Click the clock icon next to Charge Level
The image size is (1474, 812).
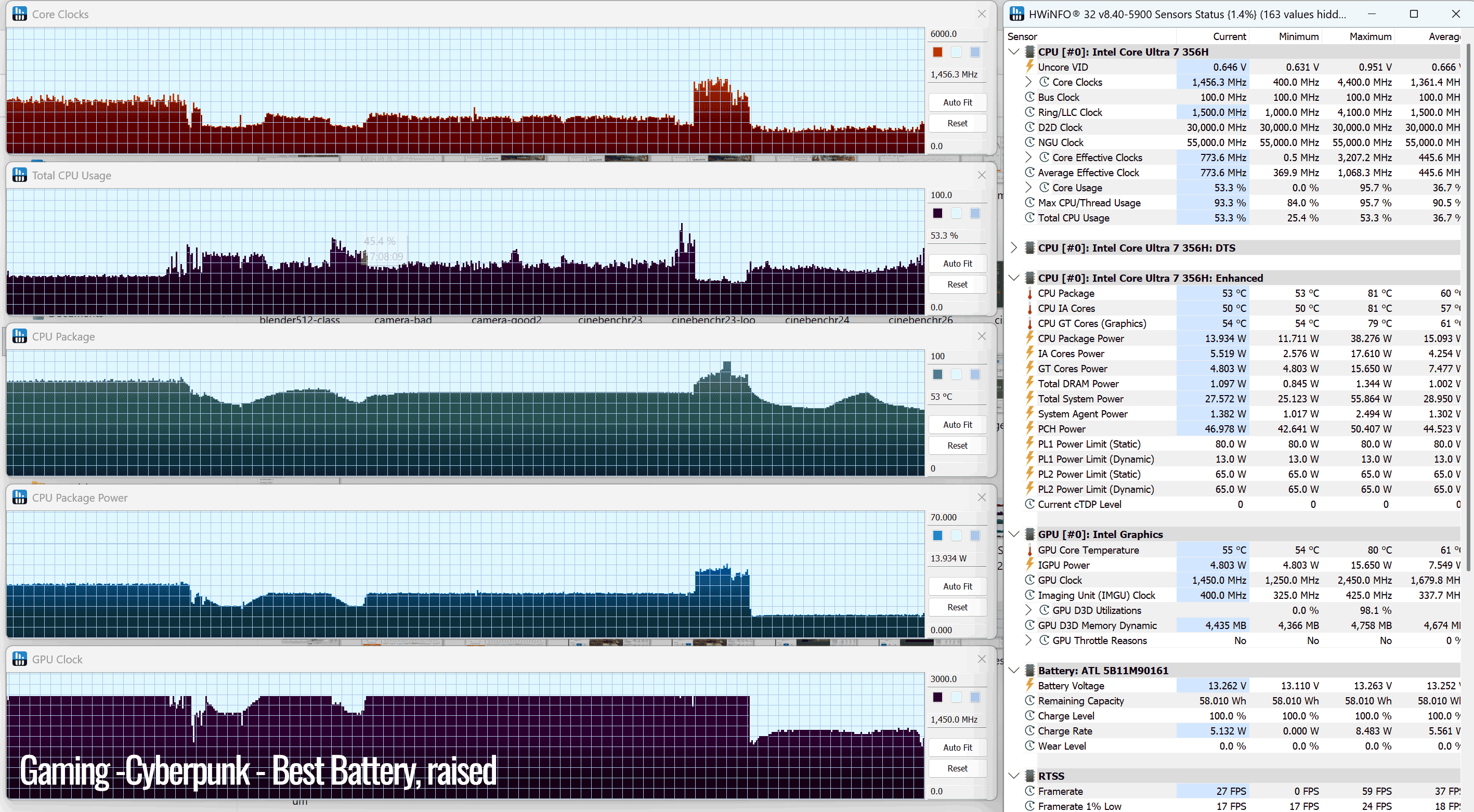(1030, 715)
